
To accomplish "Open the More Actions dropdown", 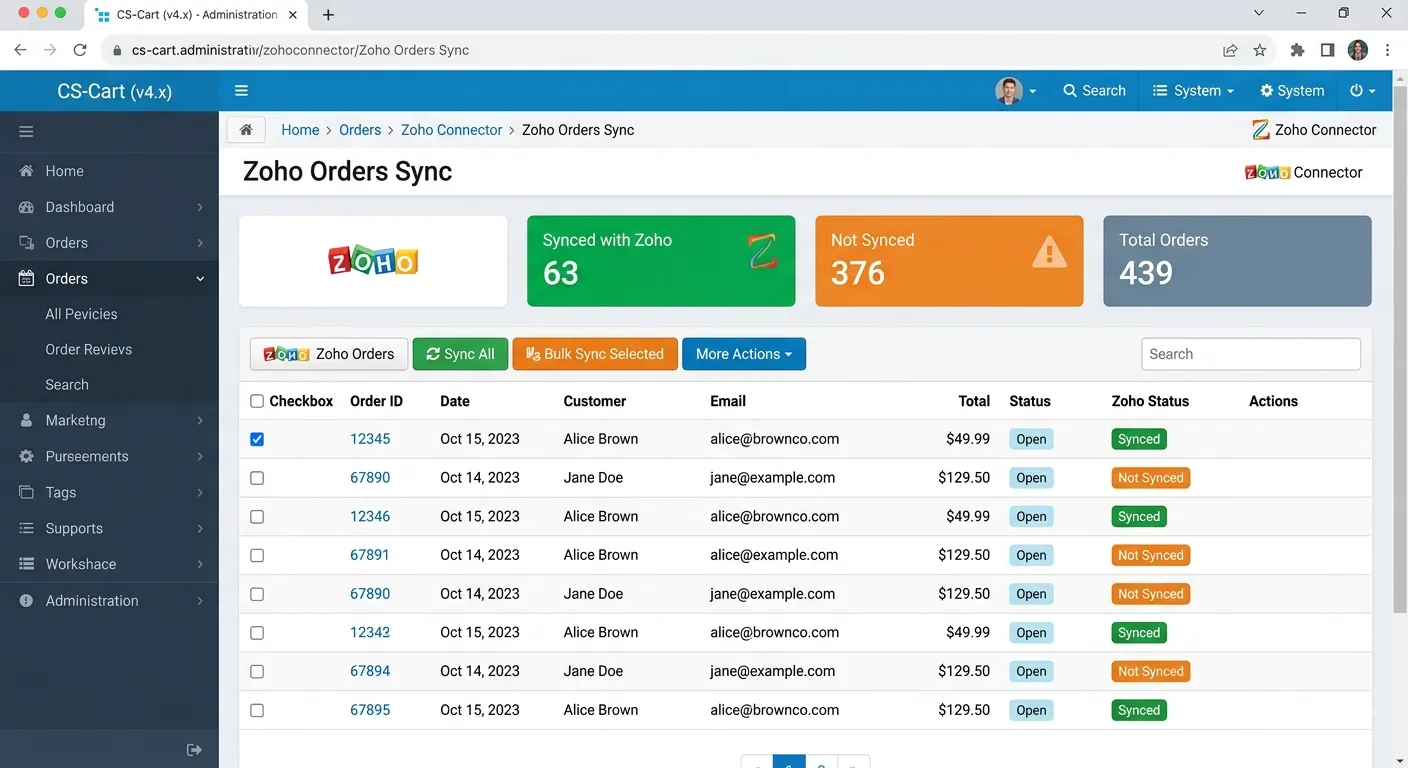I will (744, 354).
